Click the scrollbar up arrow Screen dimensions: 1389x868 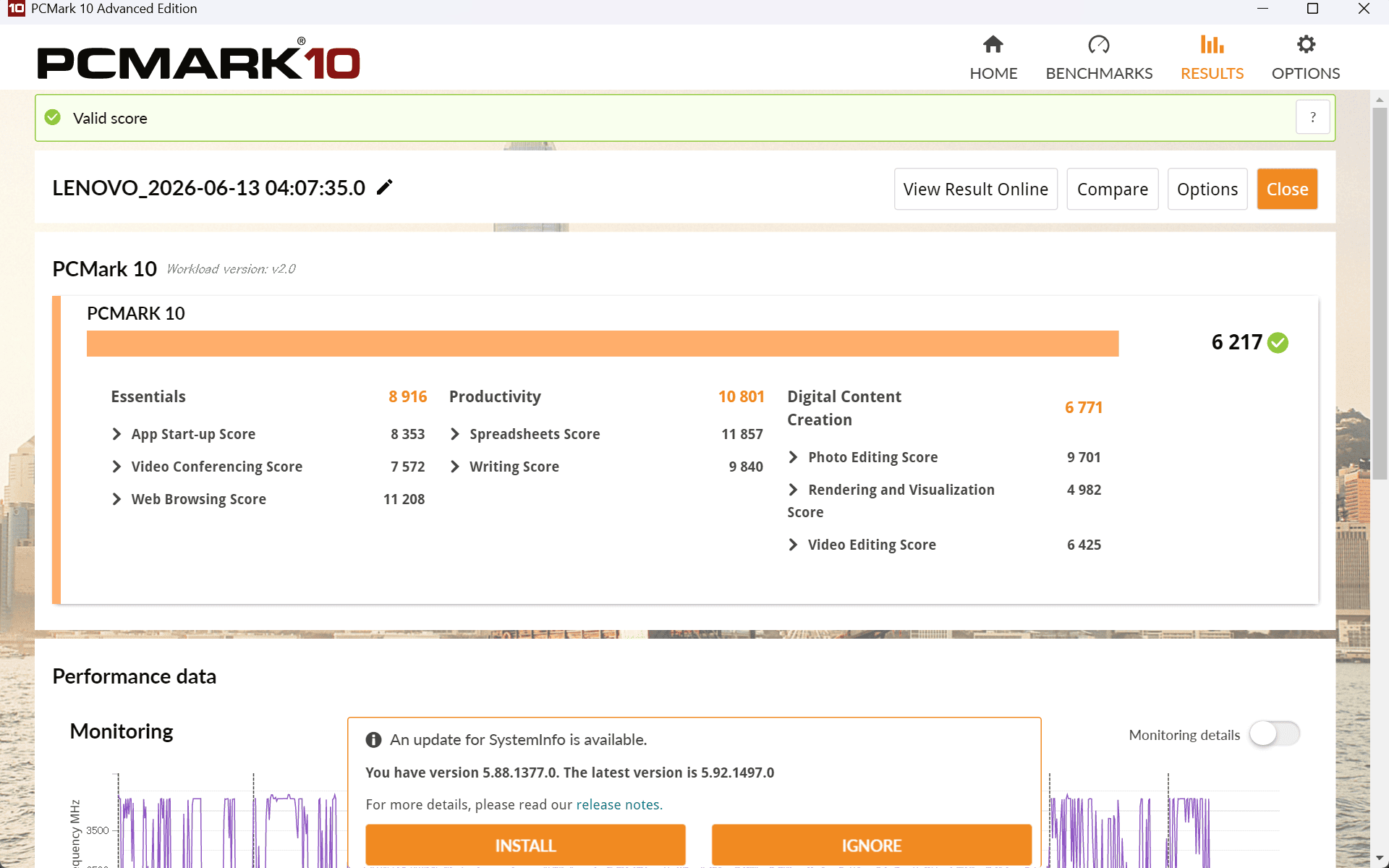[x=1380, y=99]
